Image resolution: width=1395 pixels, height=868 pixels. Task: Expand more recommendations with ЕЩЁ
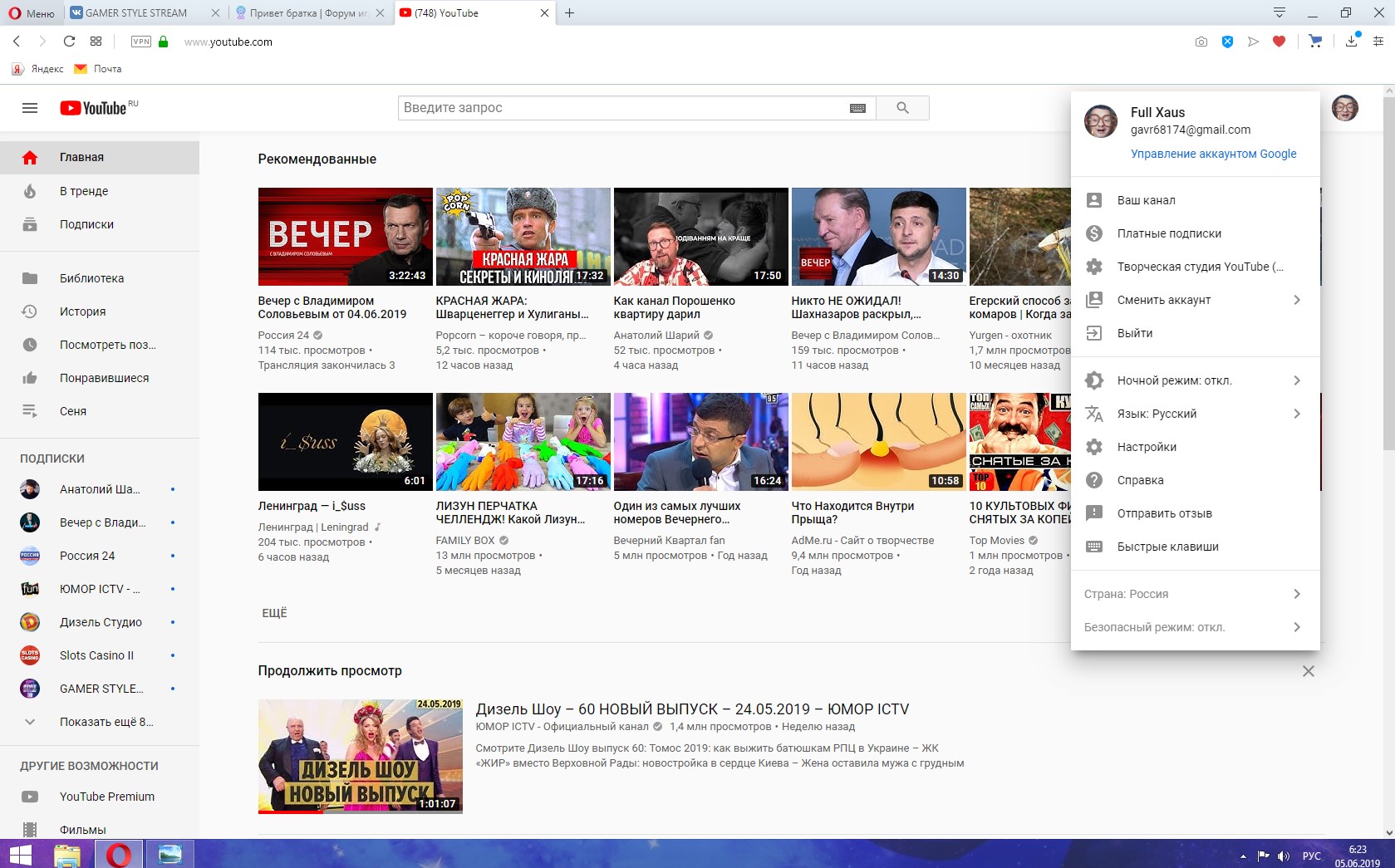click(274, 613)
